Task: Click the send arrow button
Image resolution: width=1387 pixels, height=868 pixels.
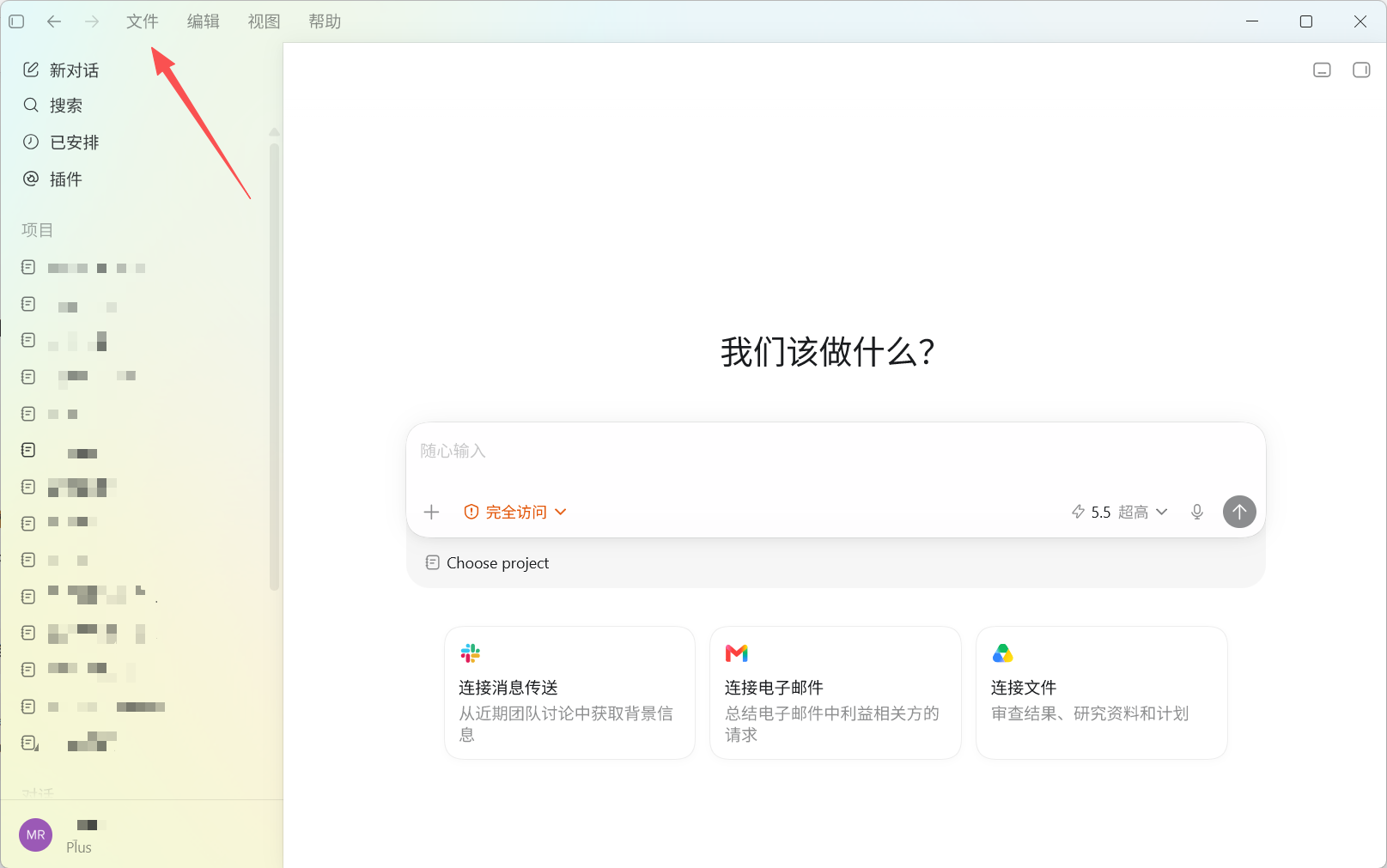Action: tap(1239, 512)
